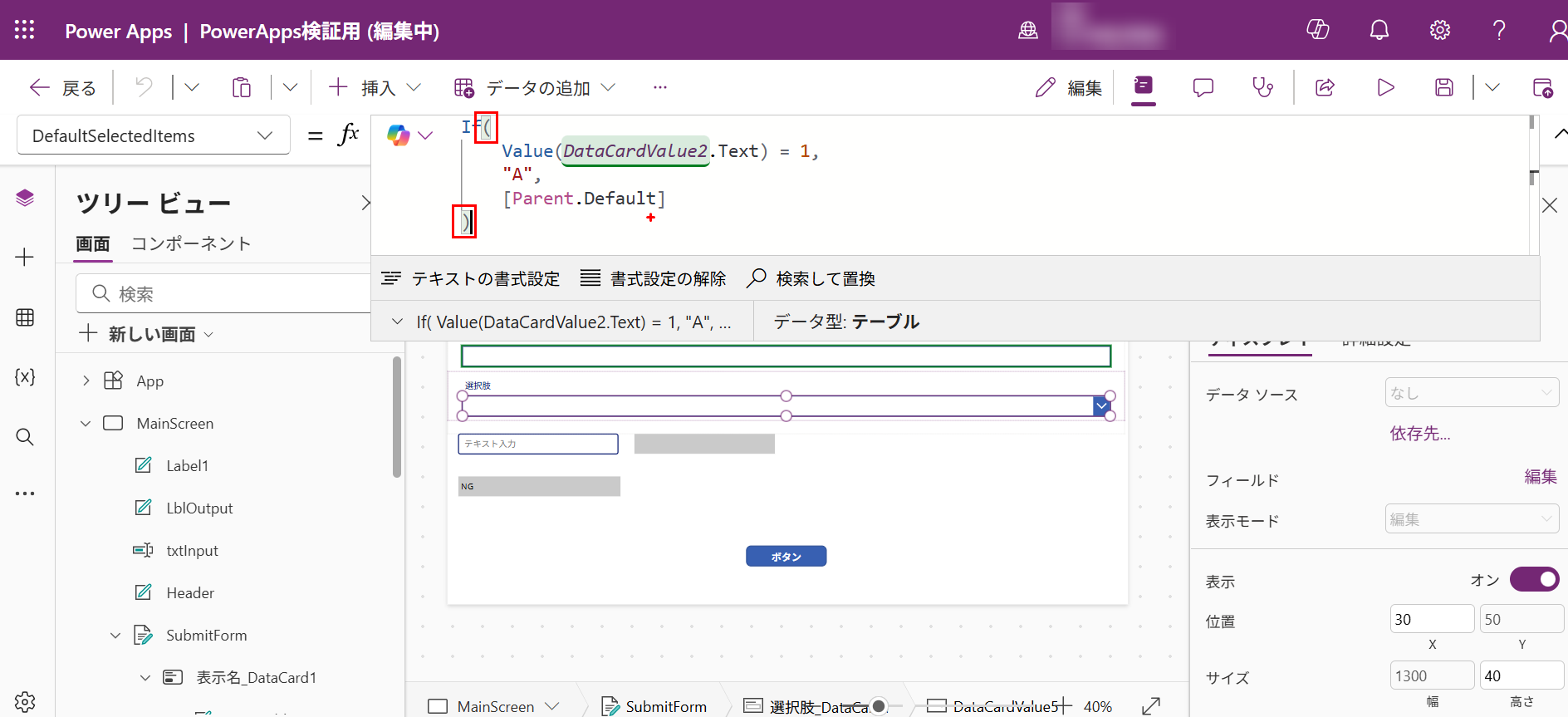Click the 依存先... link
Screen dimensions: 1568x717
coord(1420,434)
